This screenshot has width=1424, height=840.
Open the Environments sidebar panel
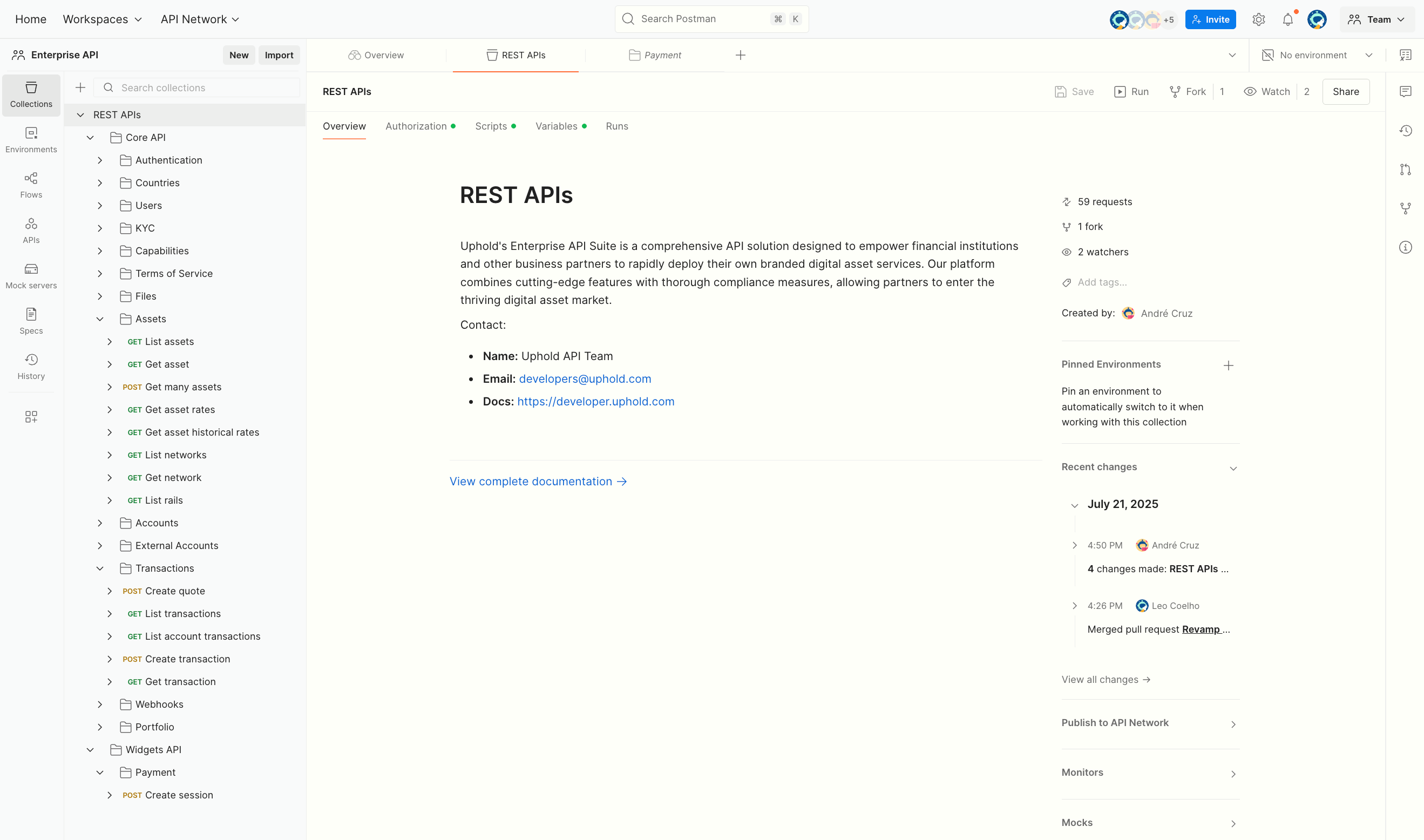[x=31, y=140]
